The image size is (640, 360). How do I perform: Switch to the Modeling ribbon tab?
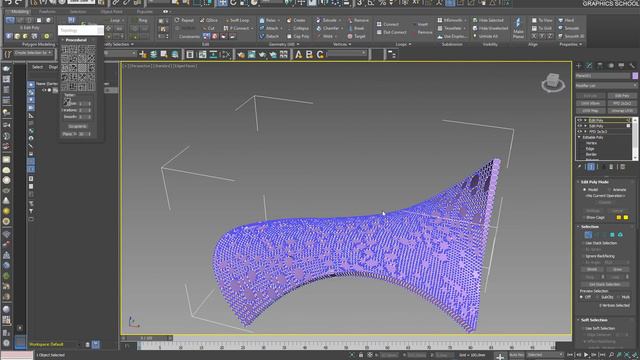pos(20,11)
